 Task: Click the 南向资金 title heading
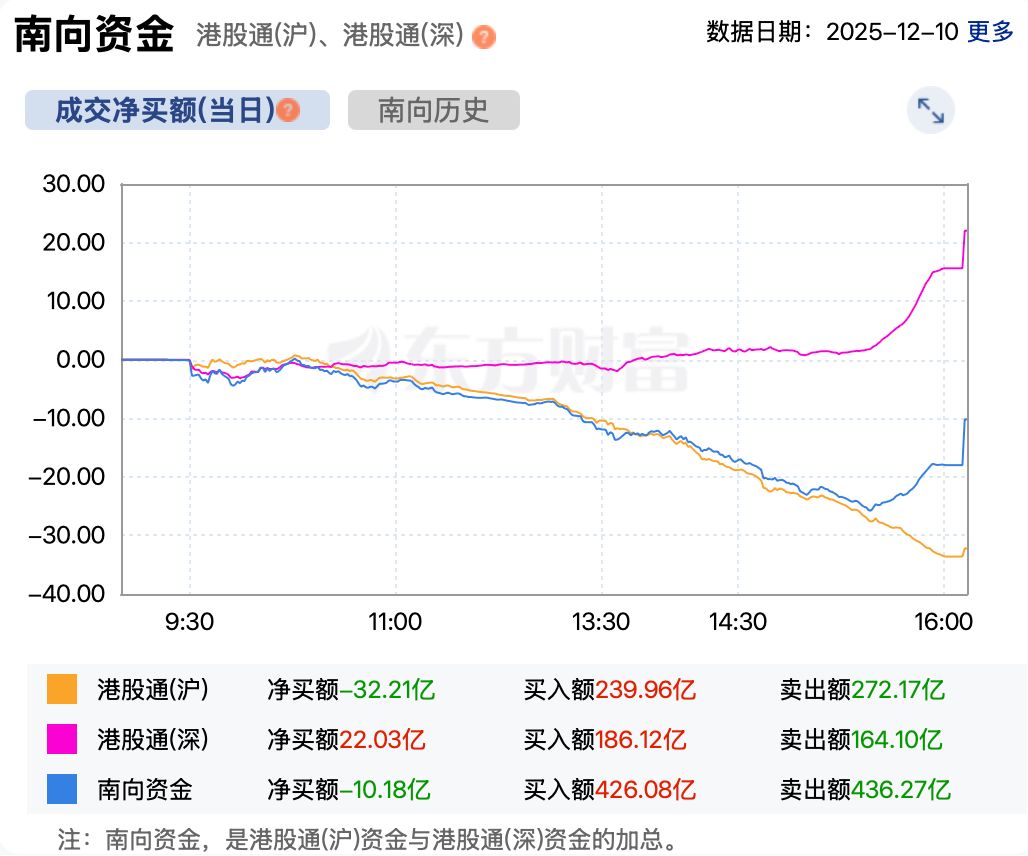pos(94,34)
